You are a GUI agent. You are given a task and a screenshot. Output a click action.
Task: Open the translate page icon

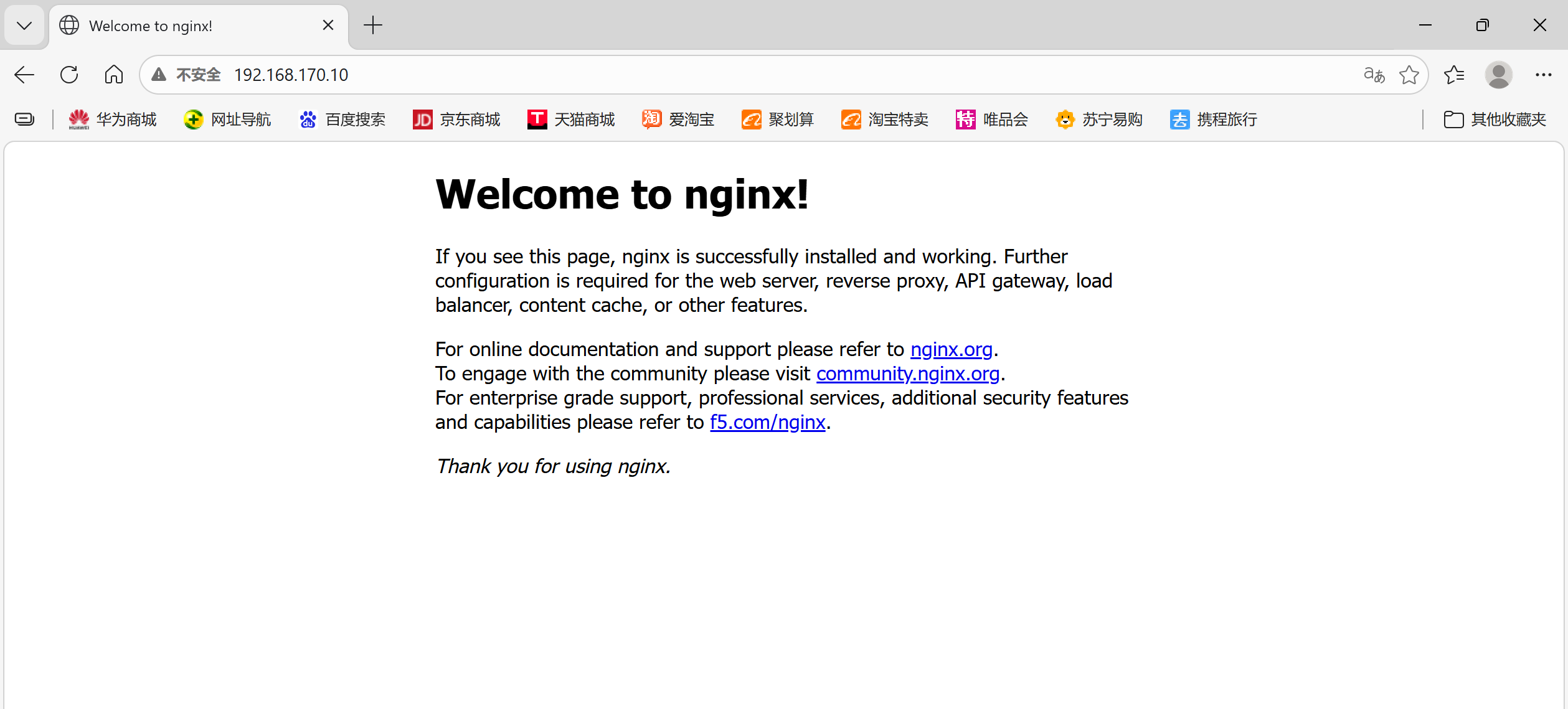(1374, 75)
